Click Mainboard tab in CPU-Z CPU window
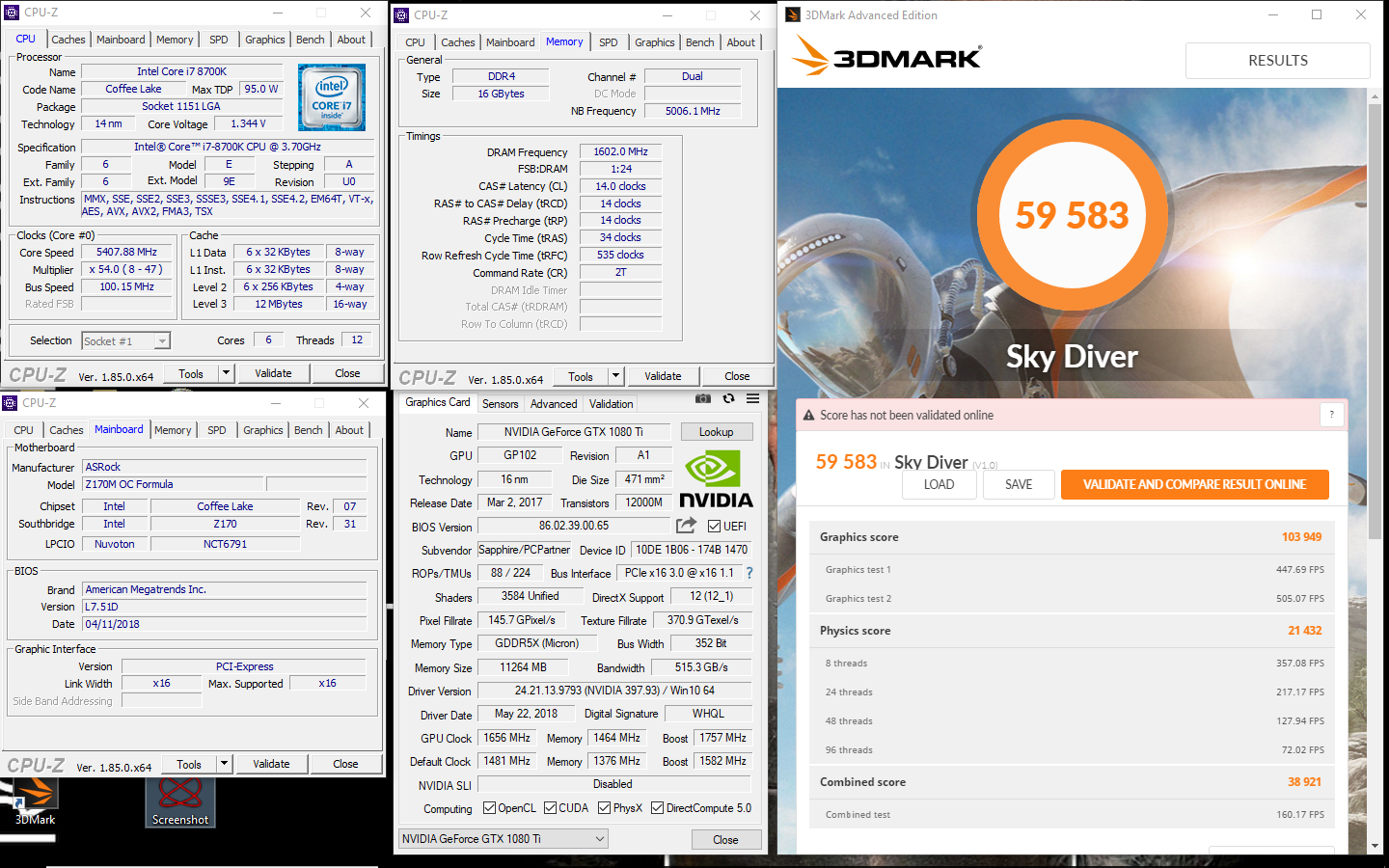The width and height of the screenshot is (1389, 868). (121, 40)
